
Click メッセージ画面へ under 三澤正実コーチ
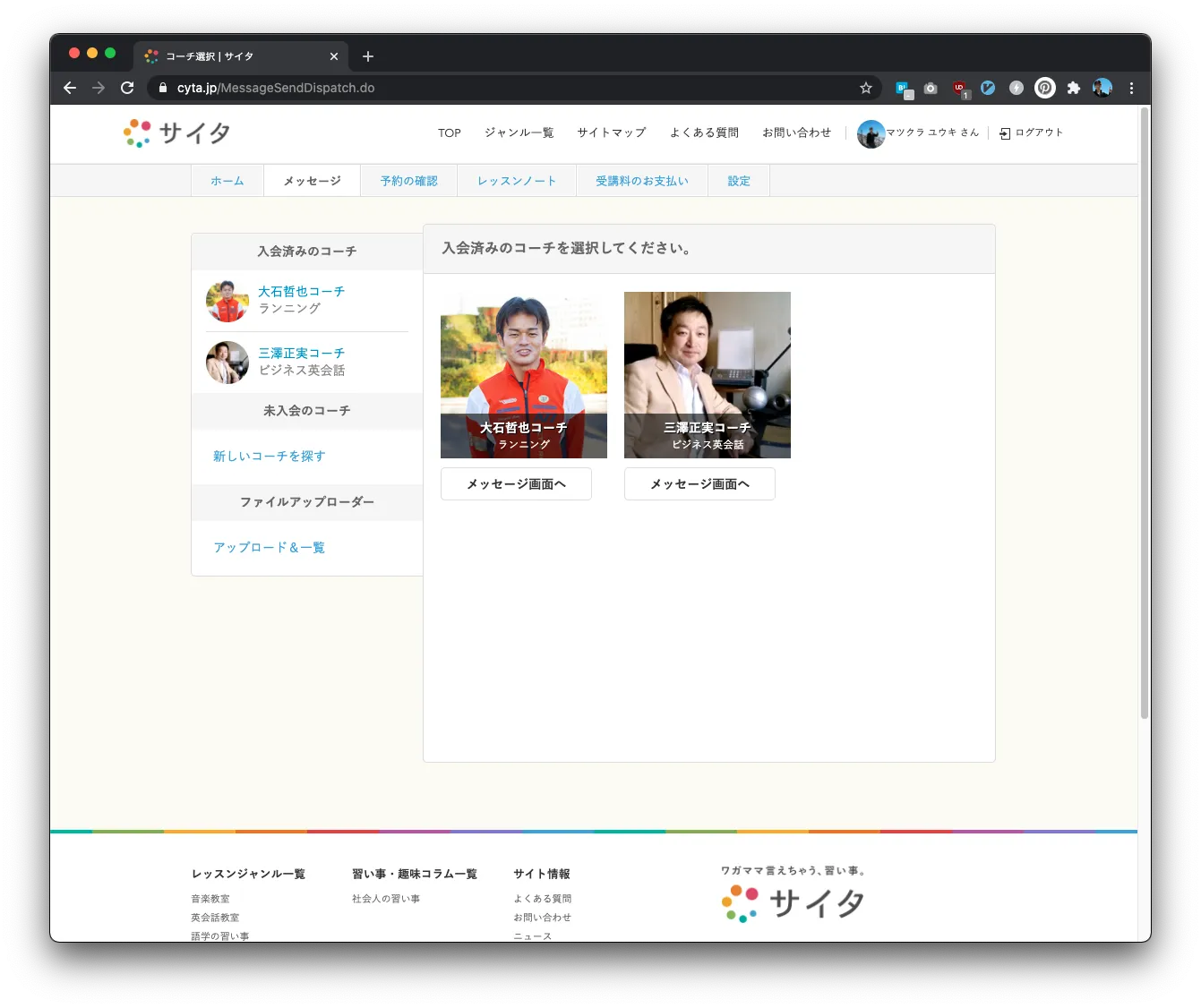pos(699,484)
